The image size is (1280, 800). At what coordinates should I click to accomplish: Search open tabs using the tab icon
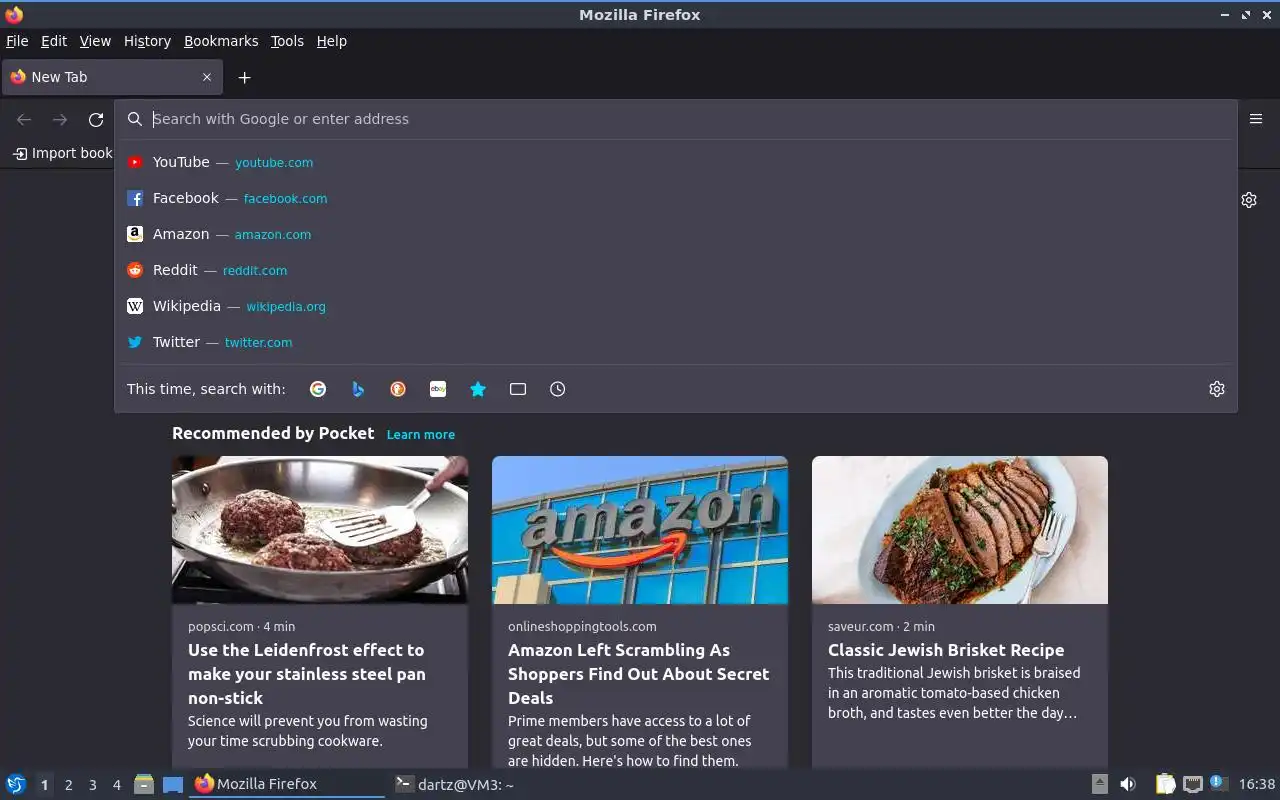(518, 389)
